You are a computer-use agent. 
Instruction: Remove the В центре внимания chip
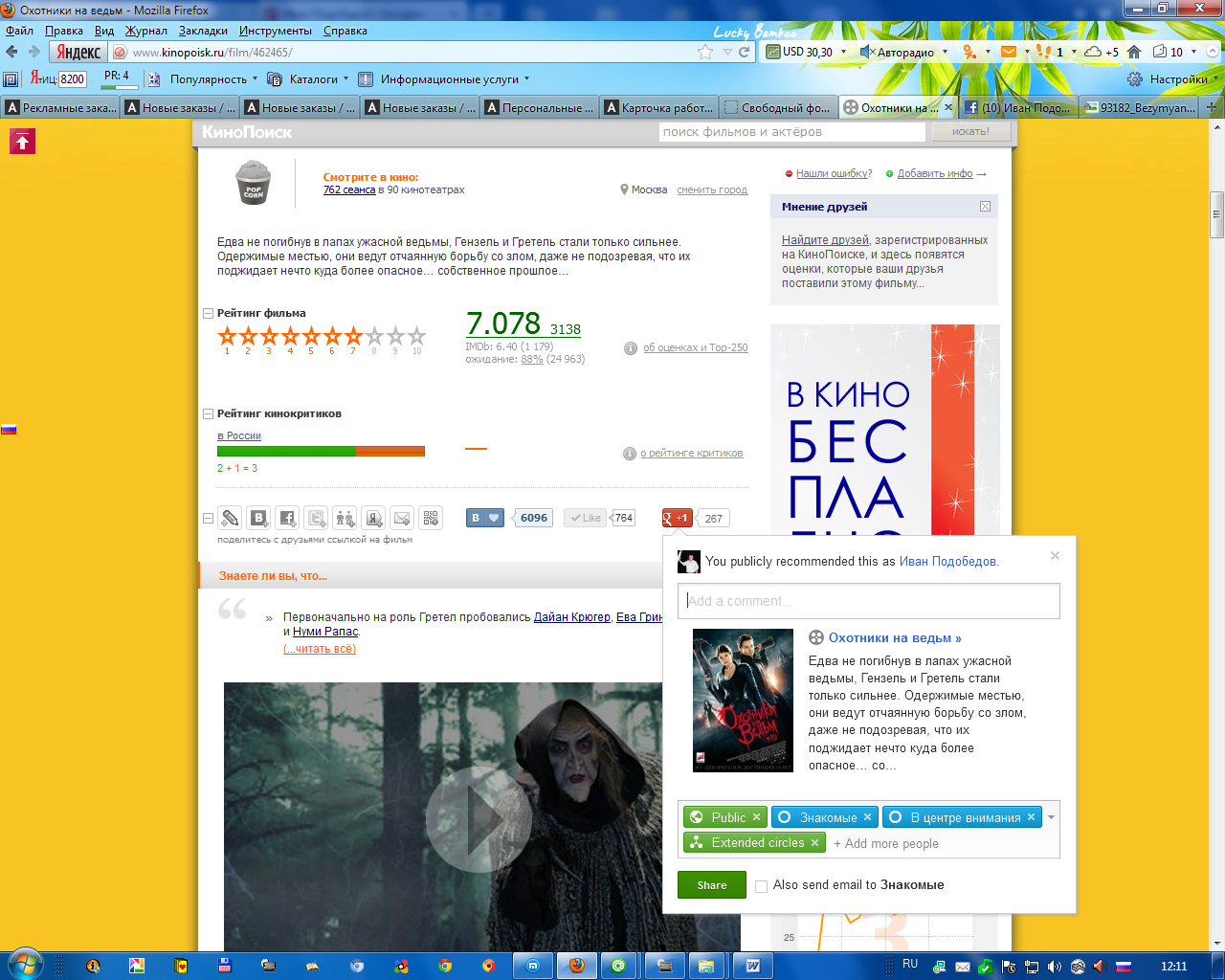point(1031,817)
